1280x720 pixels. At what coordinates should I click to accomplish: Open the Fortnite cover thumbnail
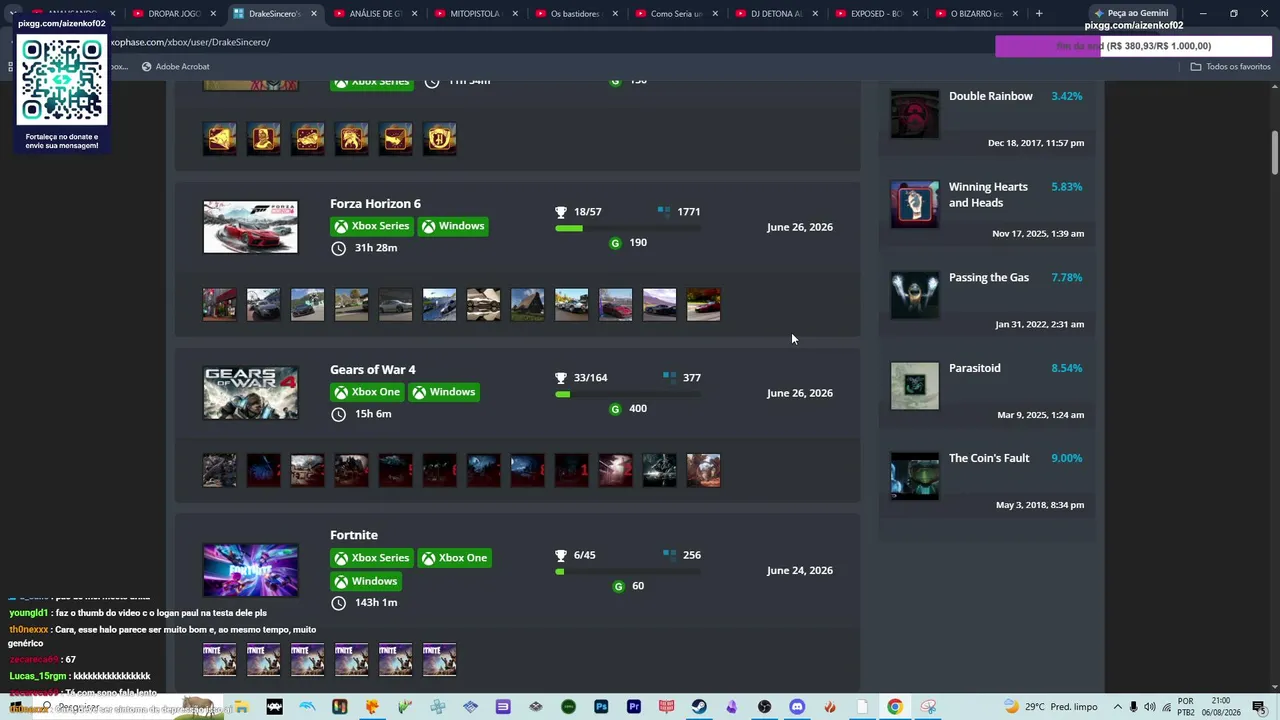pyautogui.click(x=250, y=570)
